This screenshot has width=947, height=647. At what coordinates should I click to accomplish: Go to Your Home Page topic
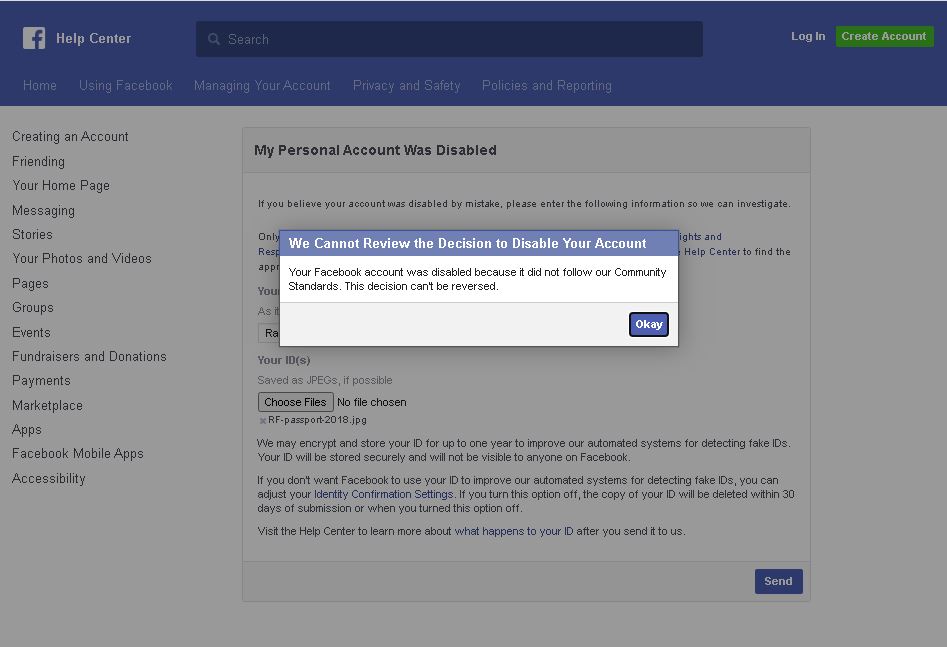[x=61, y=185]
